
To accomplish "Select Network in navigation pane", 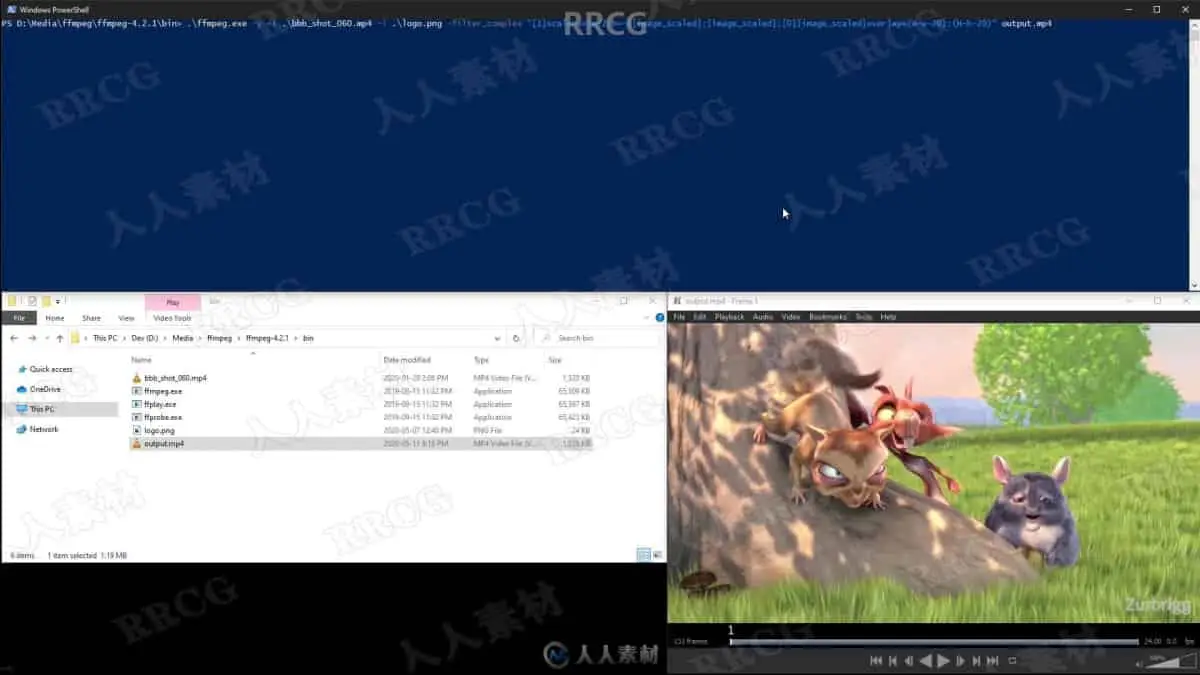I will click(x=43, y=429).
